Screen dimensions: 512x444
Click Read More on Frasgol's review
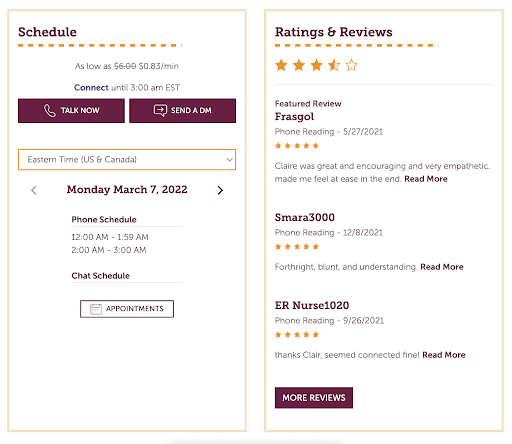coord(426,179)
